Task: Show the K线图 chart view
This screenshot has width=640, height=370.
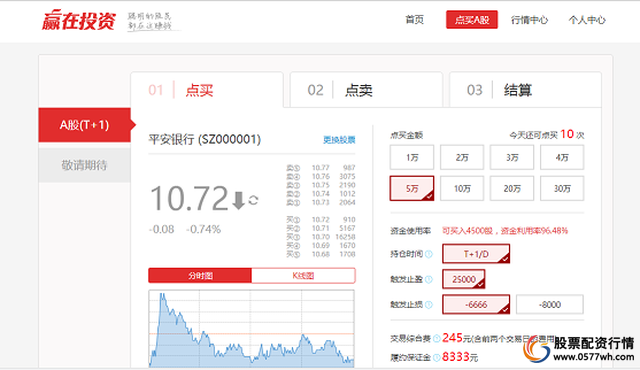Action: tap(303, 275)
